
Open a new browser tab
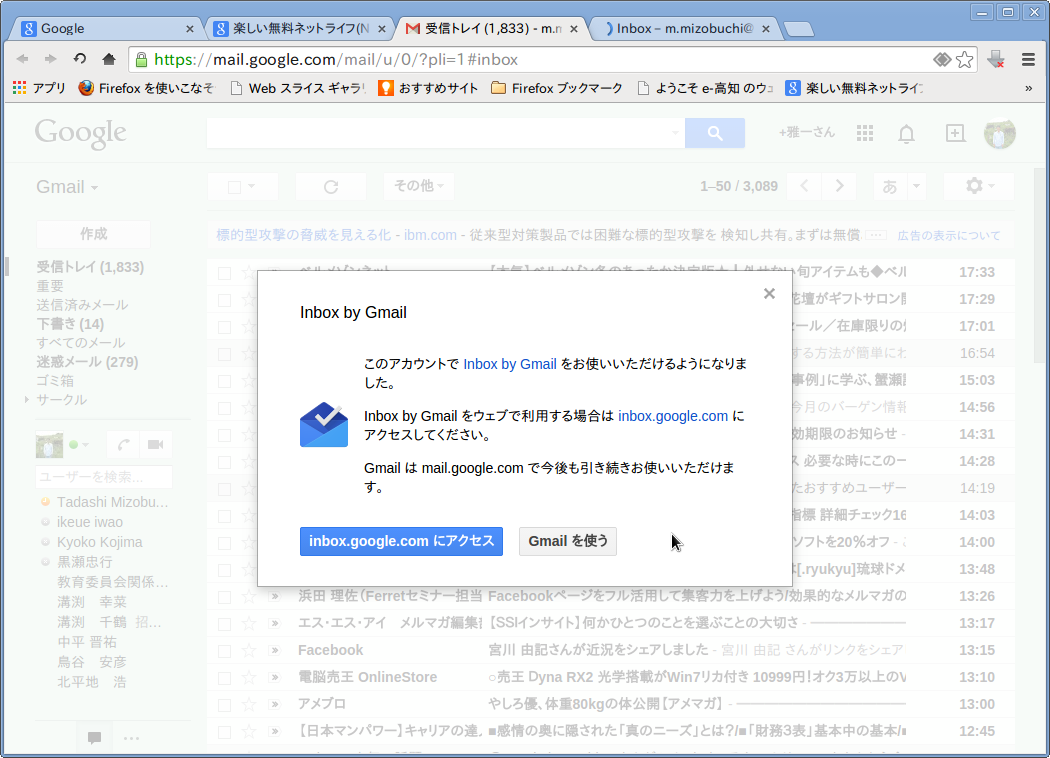798,29
